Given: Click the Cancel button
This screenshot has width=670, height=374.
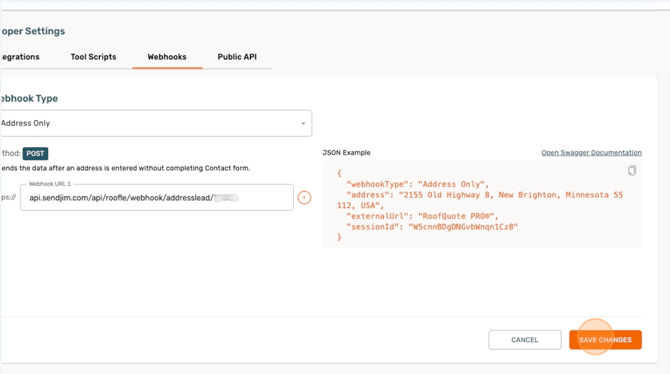Looking at the screenshot, I should [x=525, y=340].
